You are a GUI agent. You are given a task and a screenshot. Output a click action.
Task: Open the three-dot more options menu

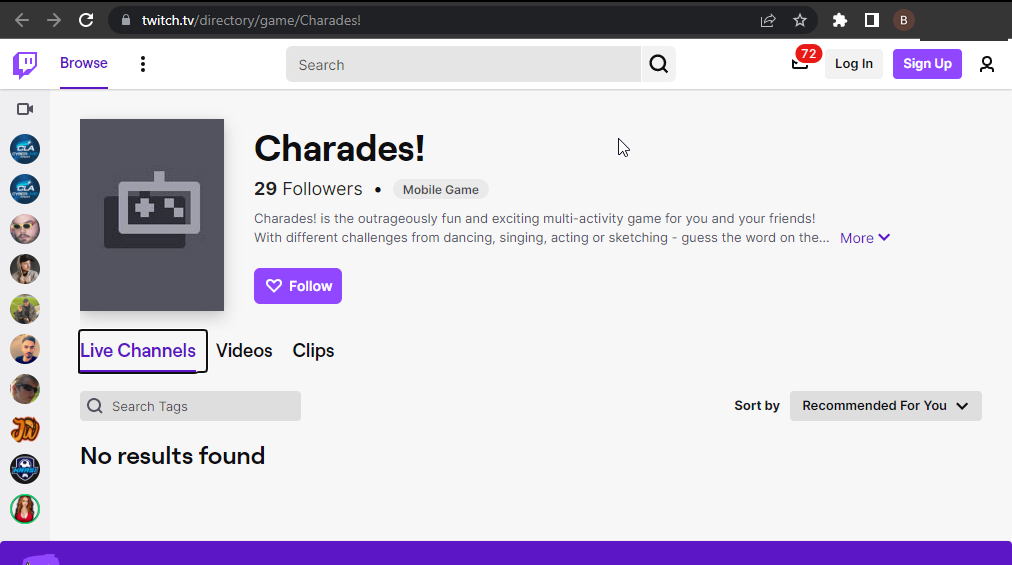pos(143,64)
